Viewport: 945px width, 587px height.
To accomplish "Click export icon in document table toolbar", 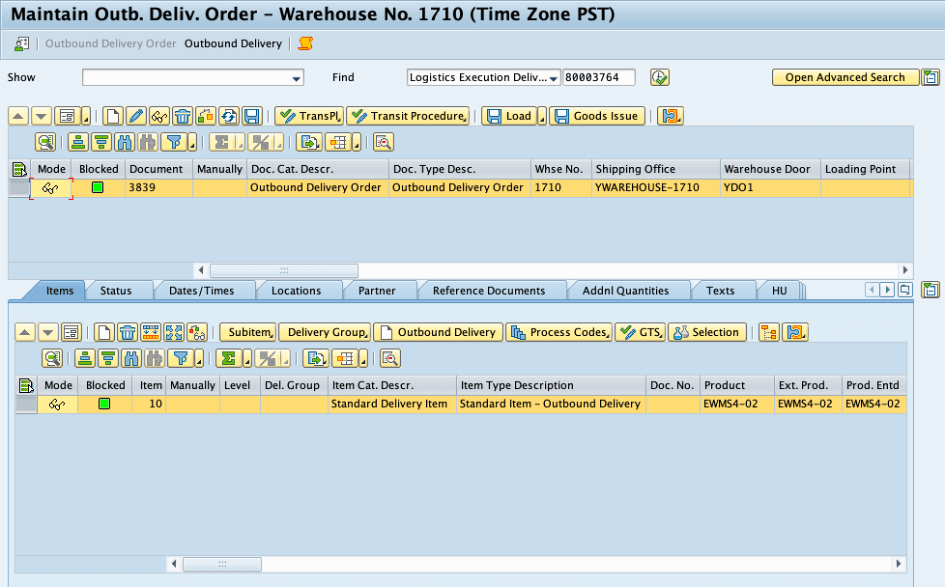I will pyautogui.click(x=309, y=142).
